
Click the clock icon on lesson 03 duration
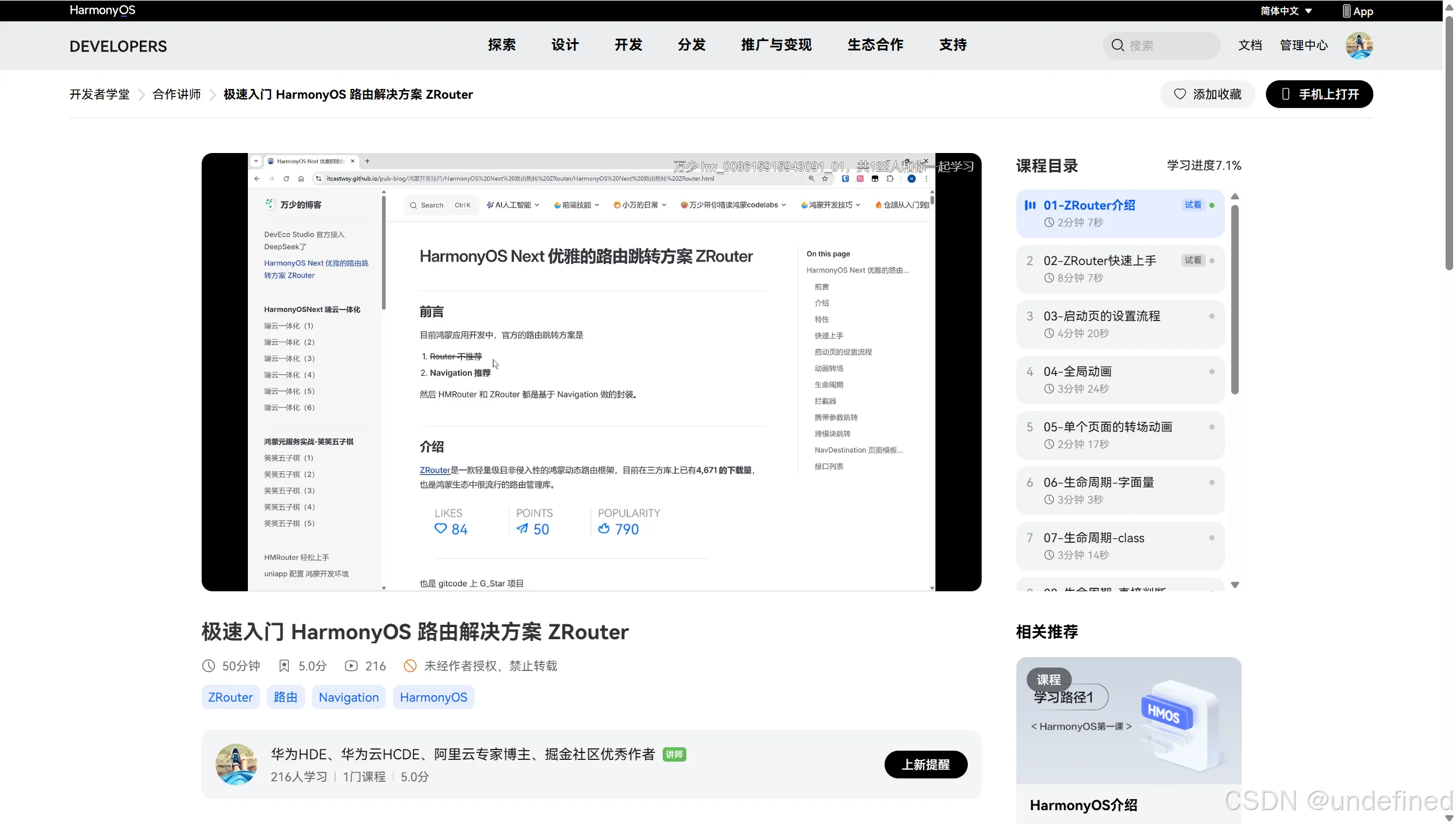click(x=1049, y=333)
